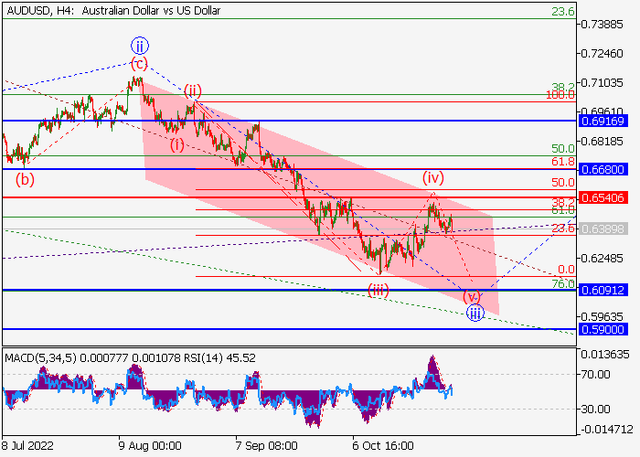Click the red (iv) wave label

pyautogui.click(x=432, y=177)
